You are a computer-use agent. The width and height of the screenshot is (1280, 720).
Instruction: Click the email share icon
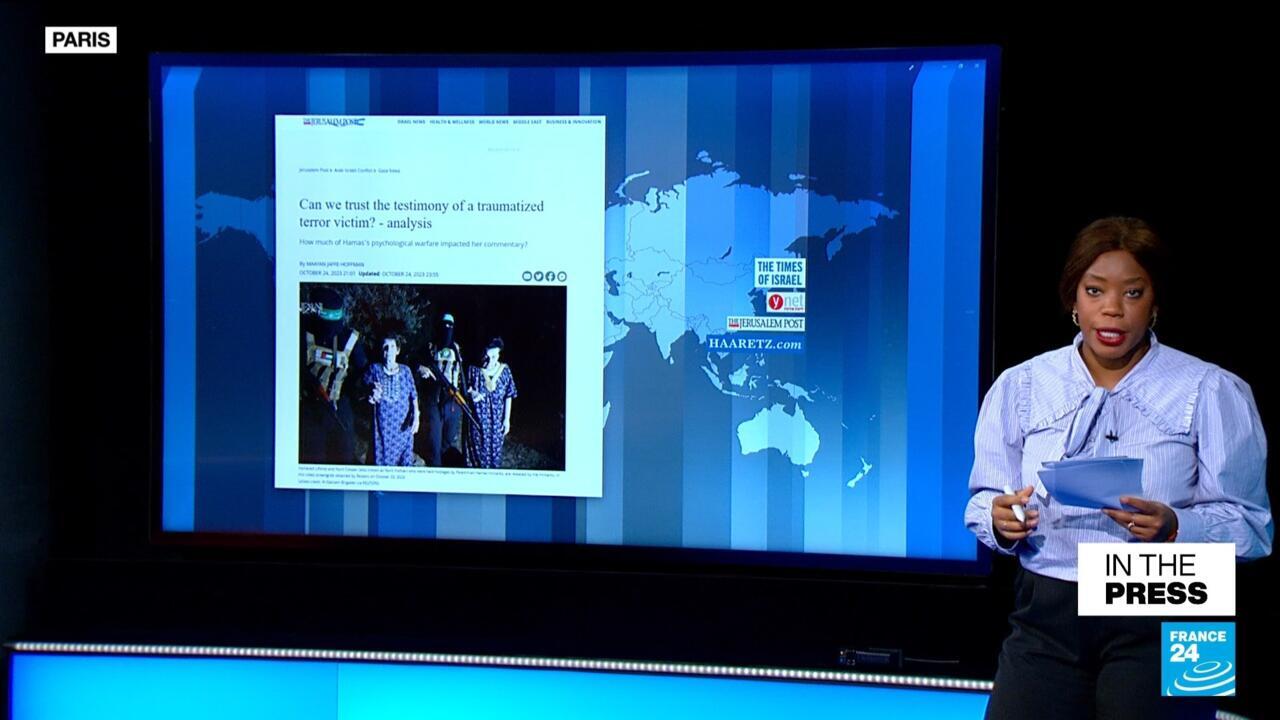point(527,276)
